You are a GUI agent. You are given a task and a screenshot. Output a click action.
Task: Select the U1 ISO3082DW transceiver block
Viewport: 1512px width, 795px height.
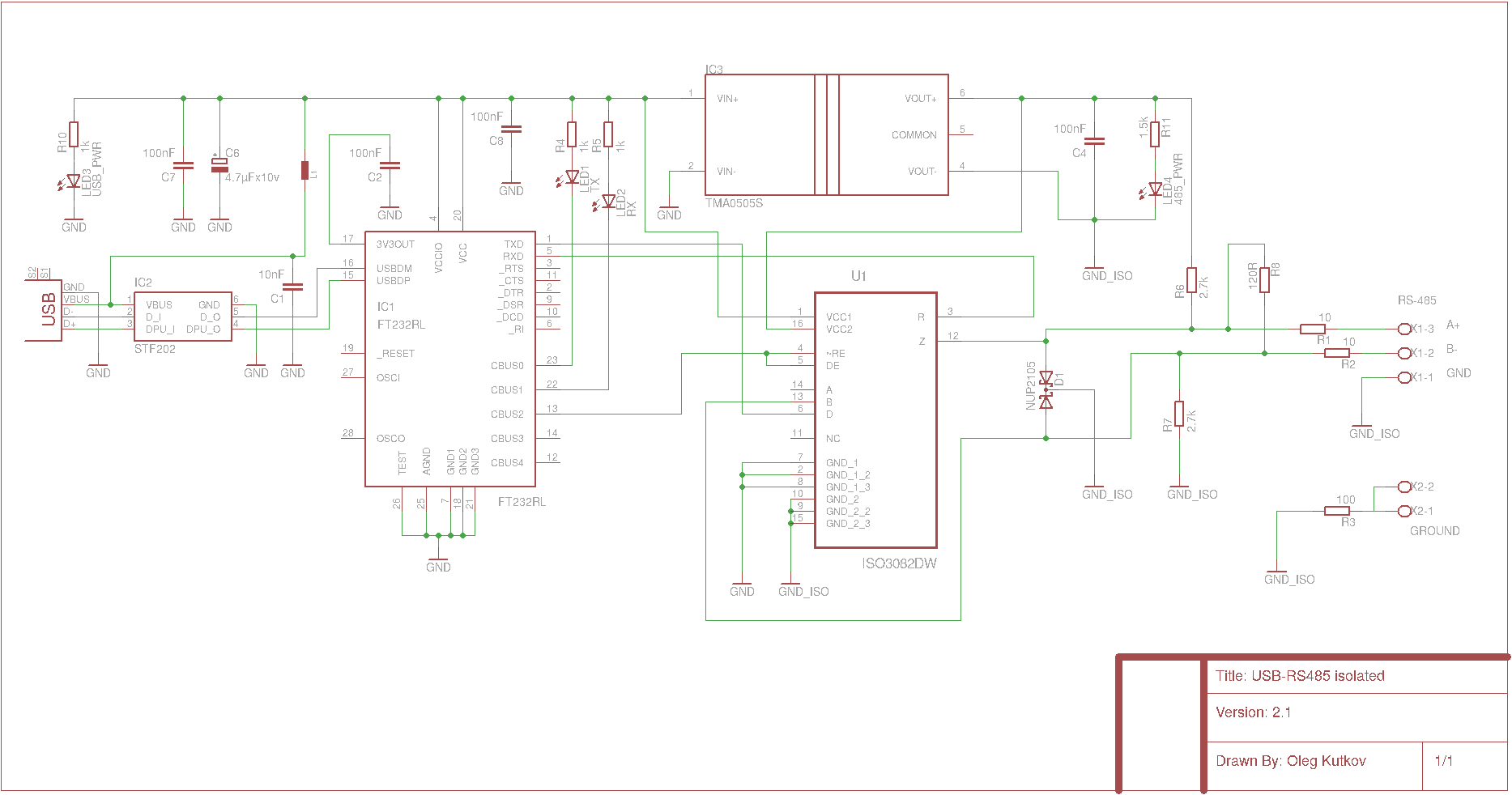(875, 419)
